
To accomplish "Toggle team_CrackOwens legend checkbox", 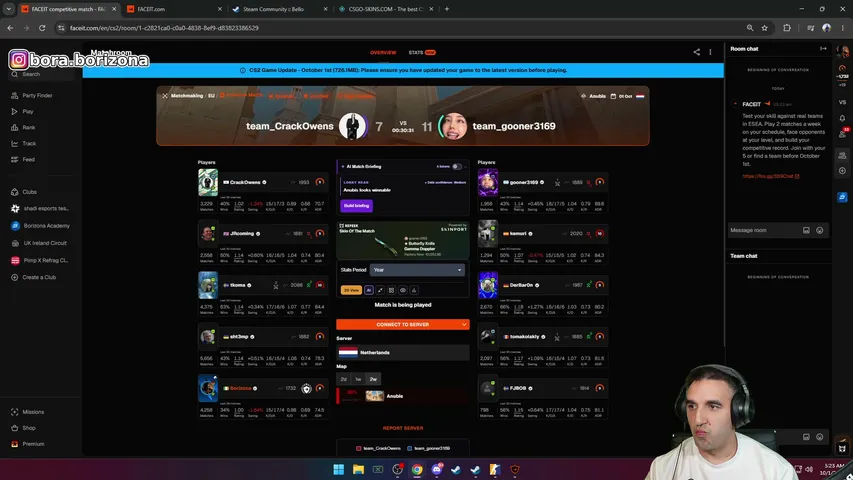I will click(x=358, y=448).
